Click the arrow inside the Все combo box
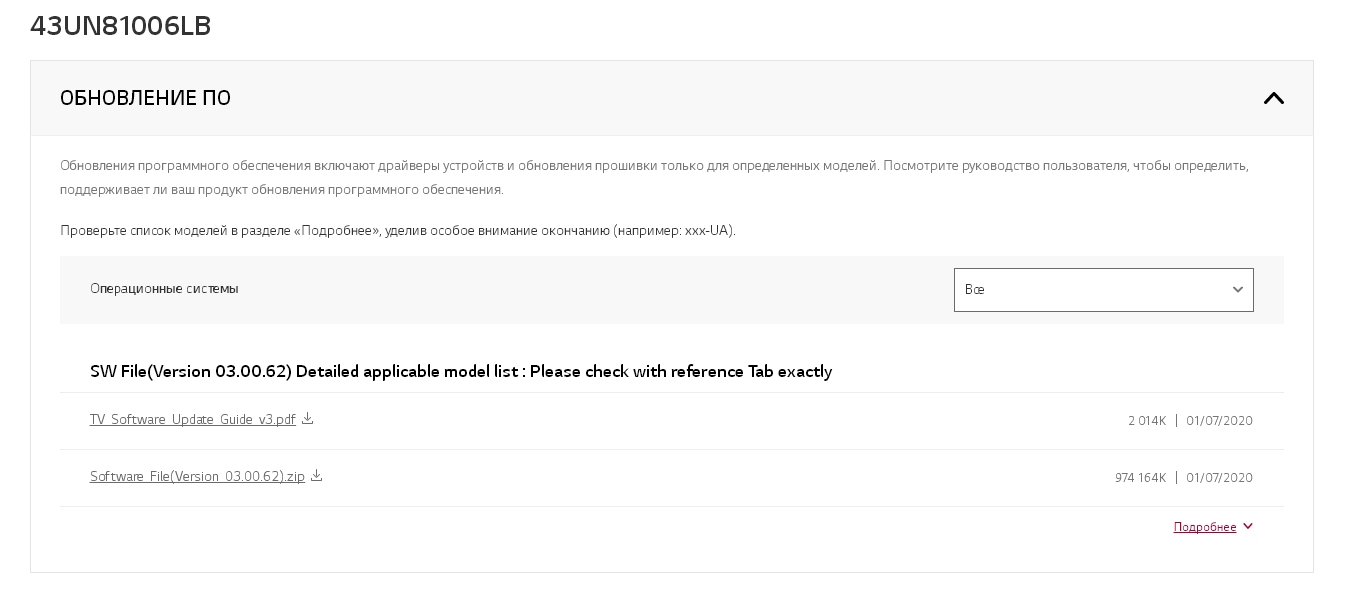Screen dimensions: 1358x604 [1237, 290]
